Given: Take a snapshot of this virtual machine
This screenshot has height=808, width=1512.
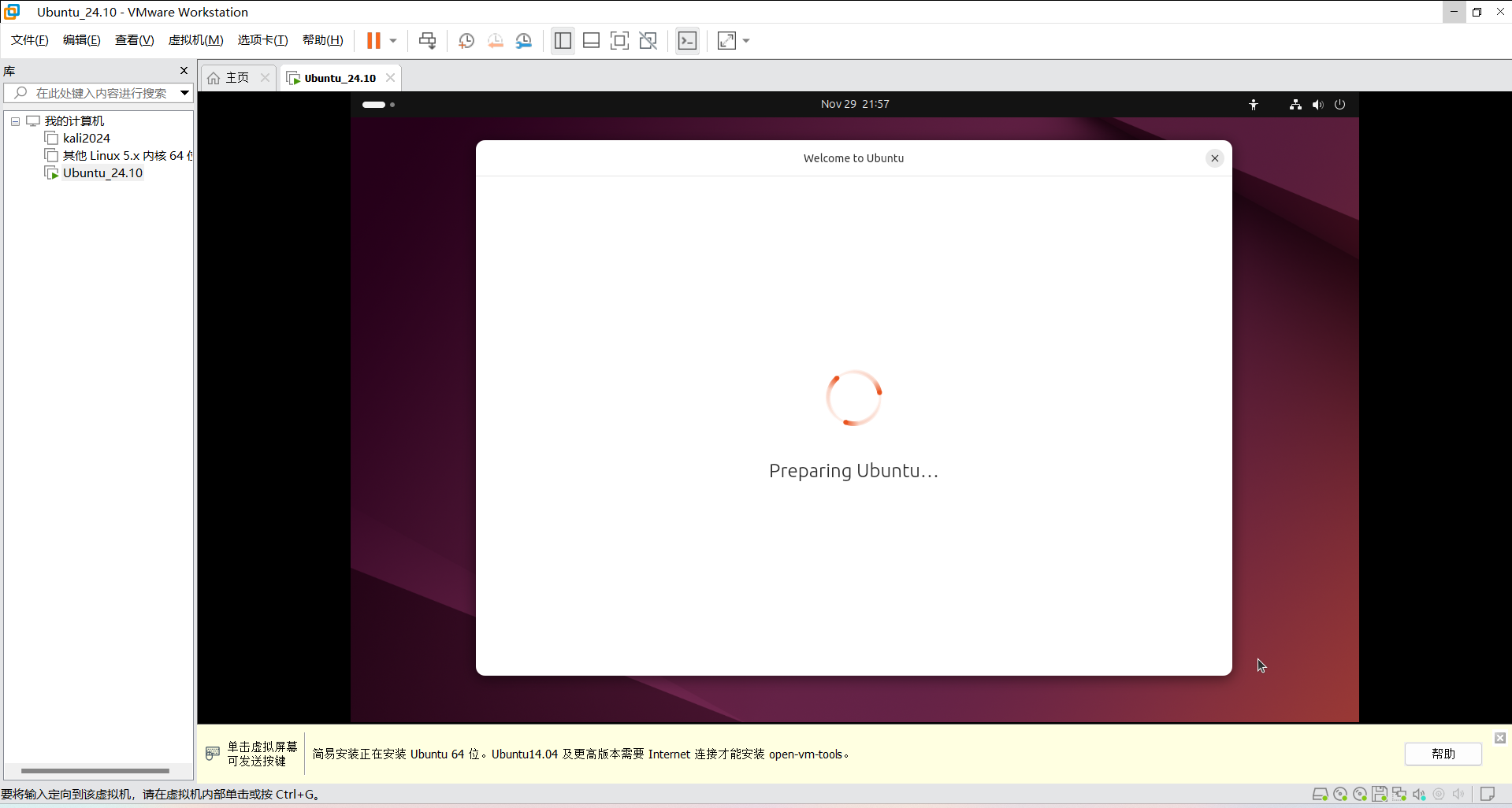Looking at the screenshot, I should [466, 41].
